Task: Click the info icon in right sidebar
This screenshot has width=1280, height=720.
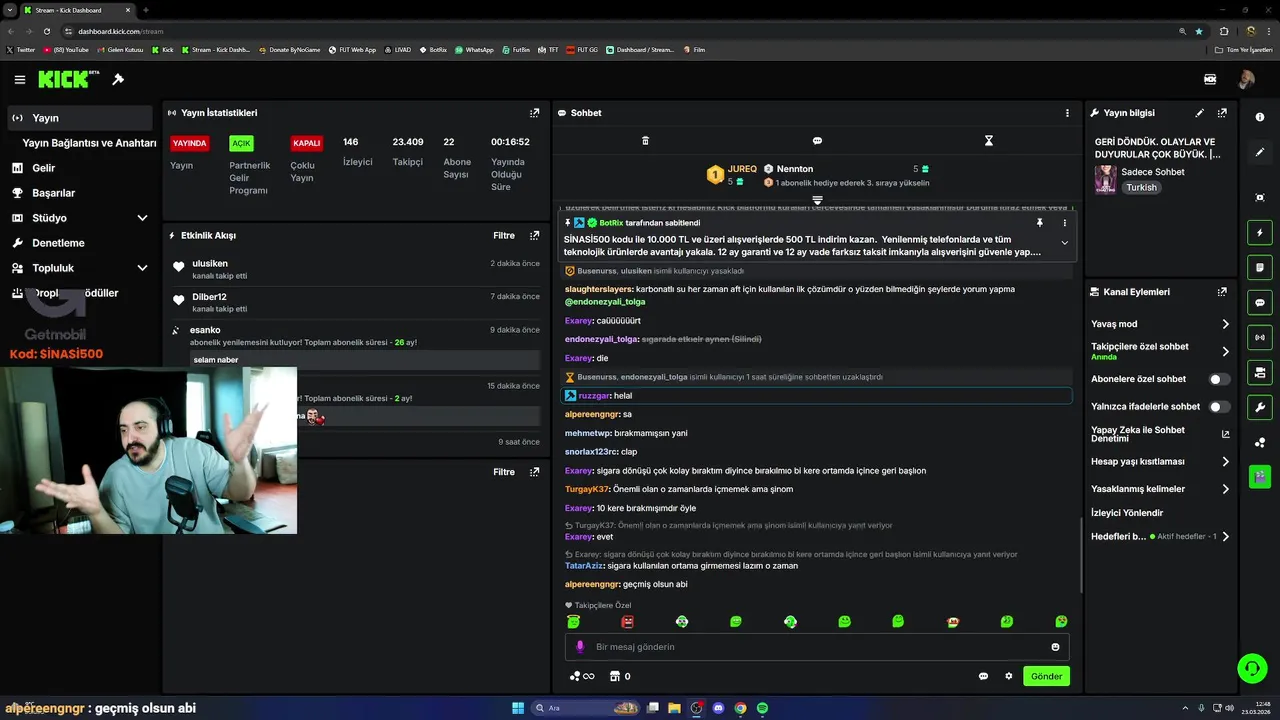Action: (x=1259, y=117)
